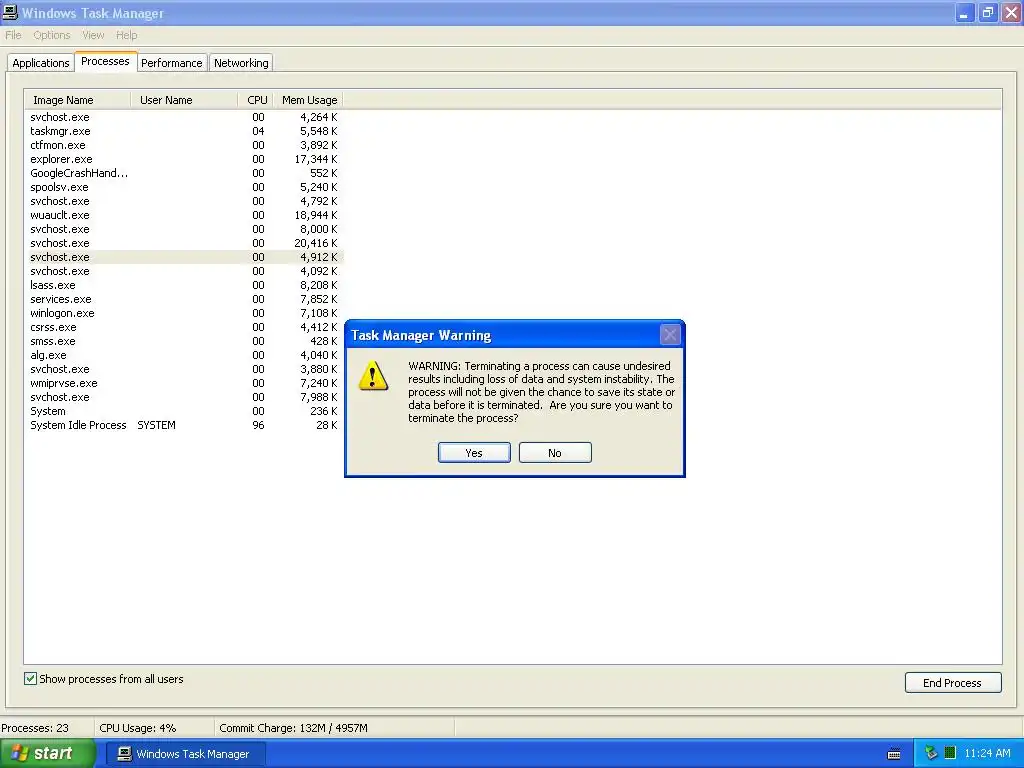Viewport: 1024px width, 768px height.
Task: Select the lsass.exe process
Action: click(x=184, y=285)
